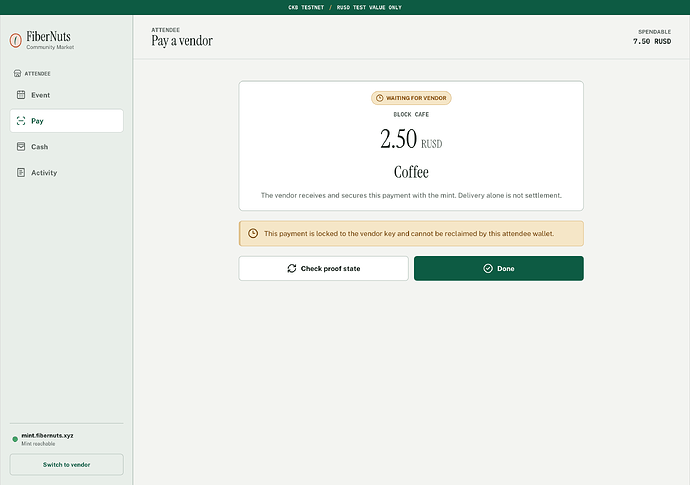Check proof state of the payment

[323, 268]
